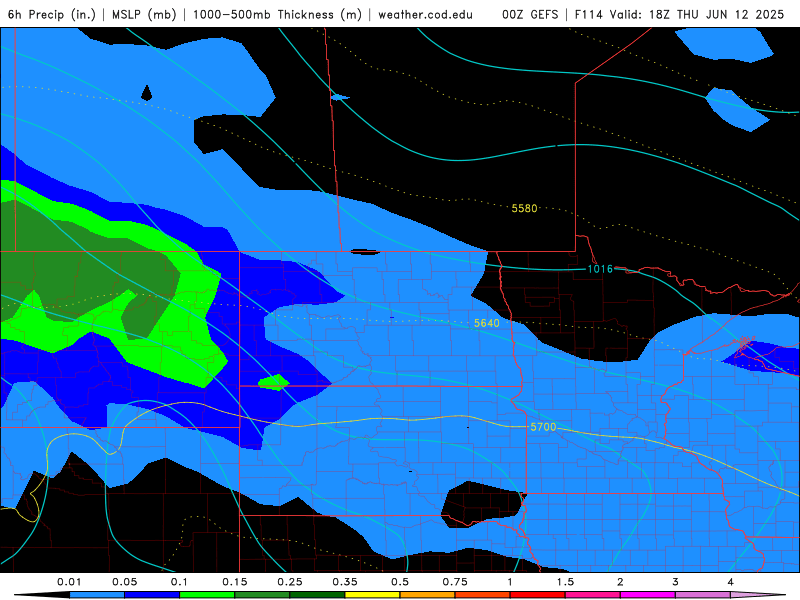This screenshot has height=600, width=800.
Task: Click the 0.1 legend value
Action: pos(179,582)
